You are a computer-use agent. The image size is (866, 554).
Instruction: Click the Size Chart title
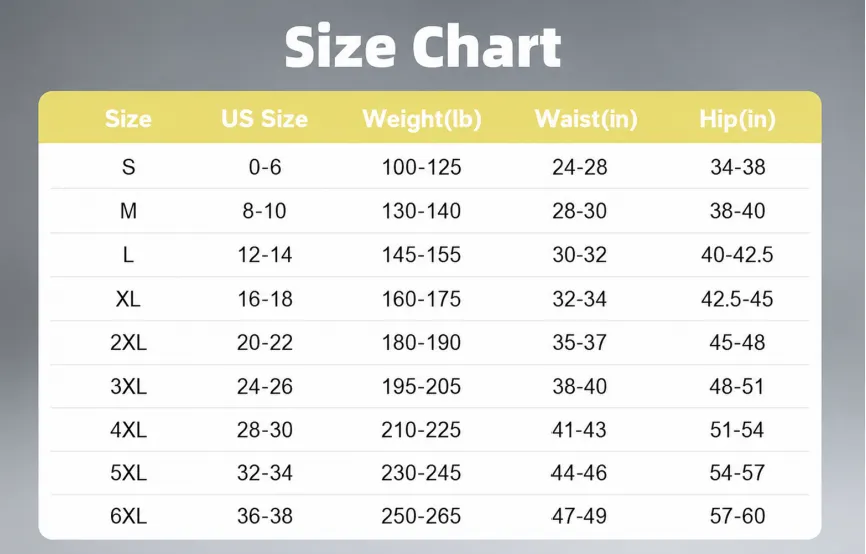(423, 48)
